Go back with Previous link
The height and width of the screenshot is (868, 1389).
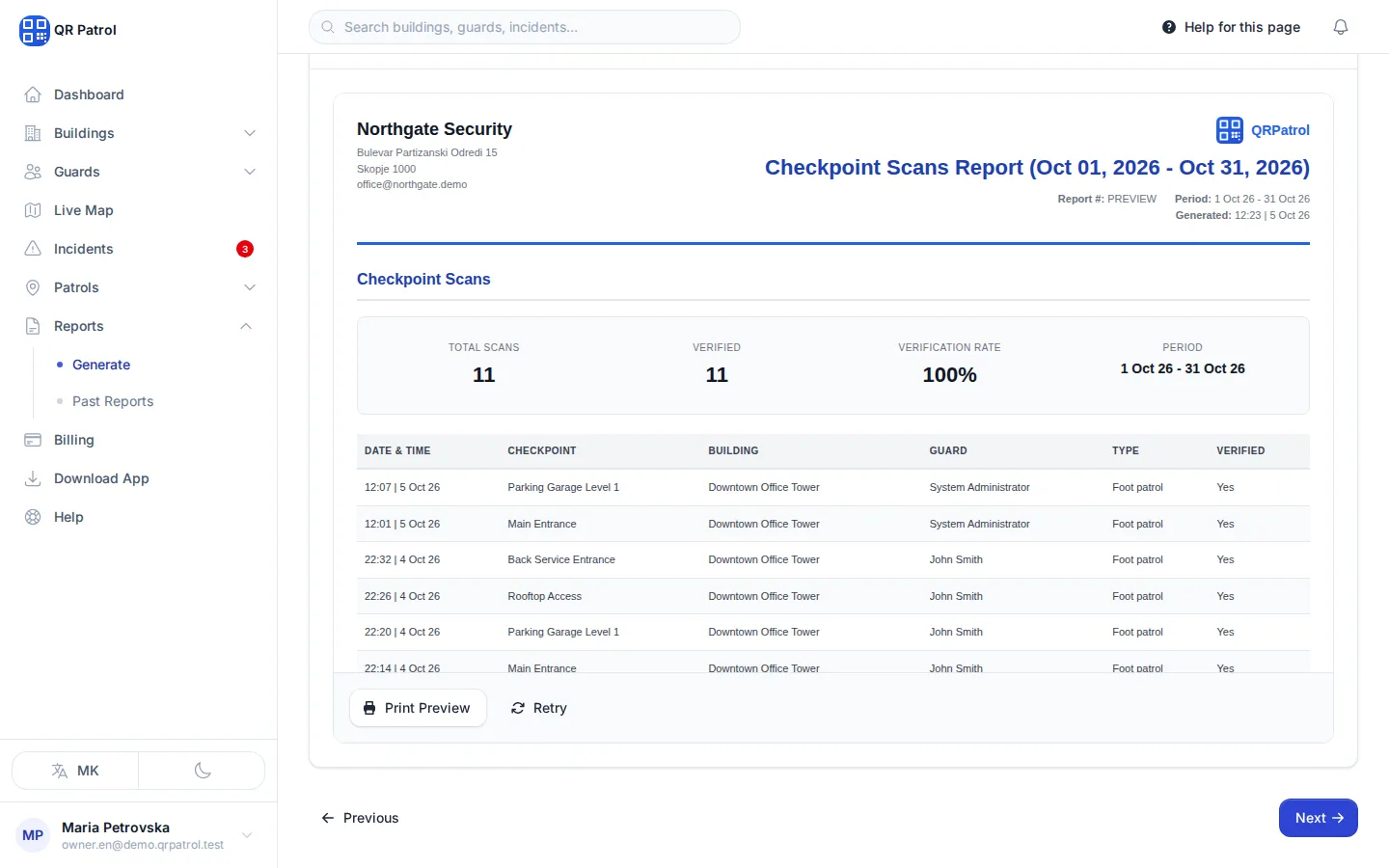(360, 818)
